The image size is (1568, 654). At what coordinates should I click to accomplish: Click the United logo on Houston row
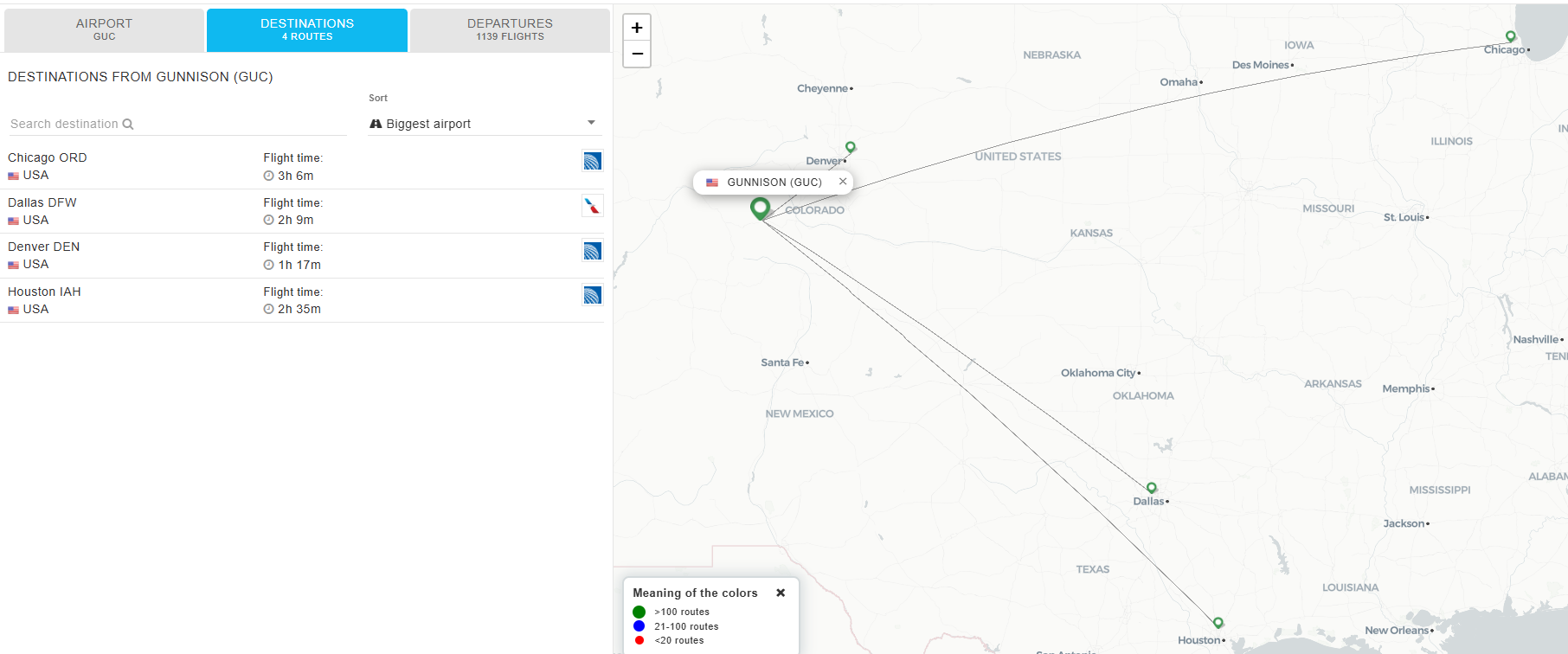pyautogui.click(x=592, y=295)
